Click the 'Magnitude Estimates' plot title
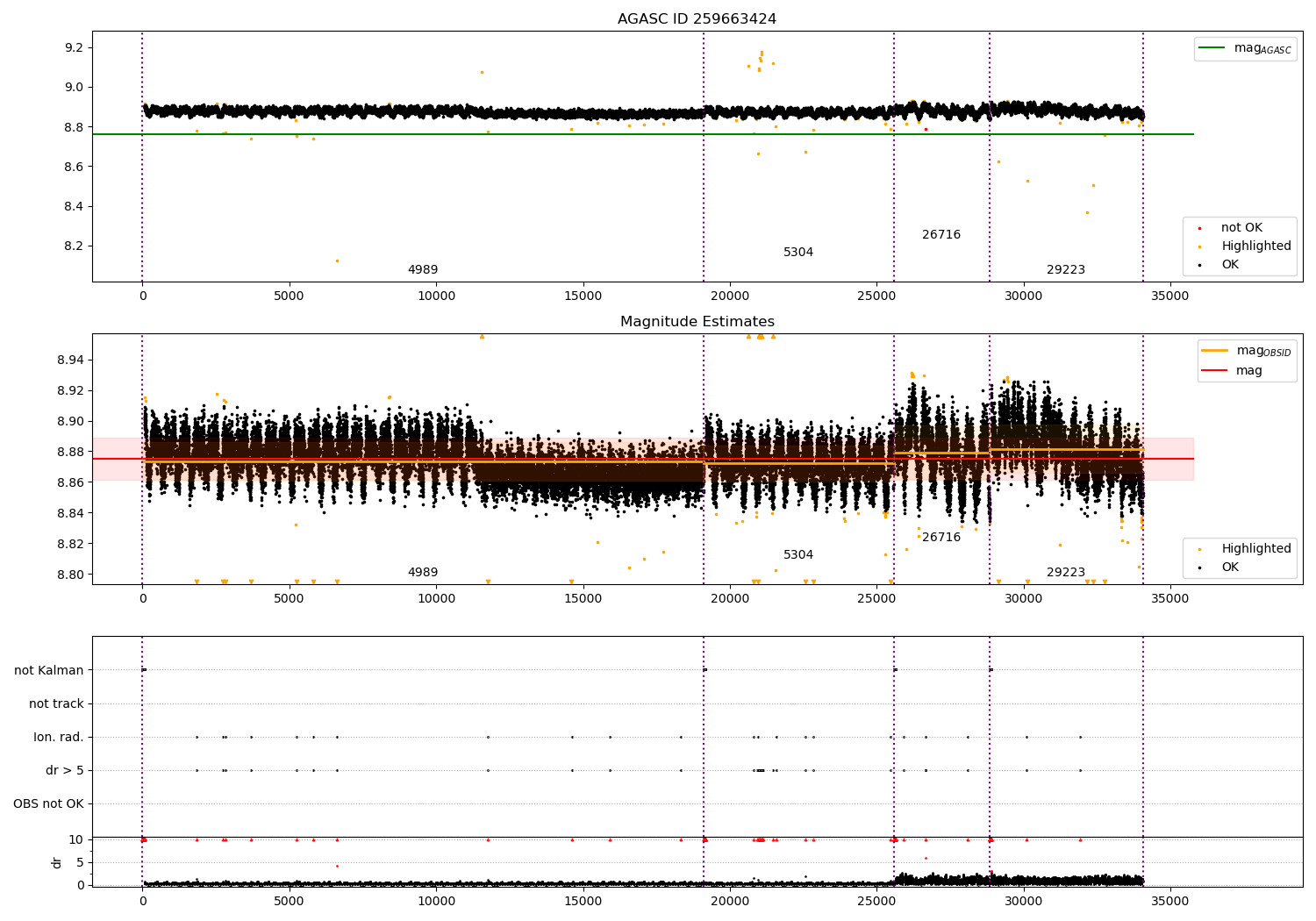This screenshot has width=1316, height=921. click(697, 322)
